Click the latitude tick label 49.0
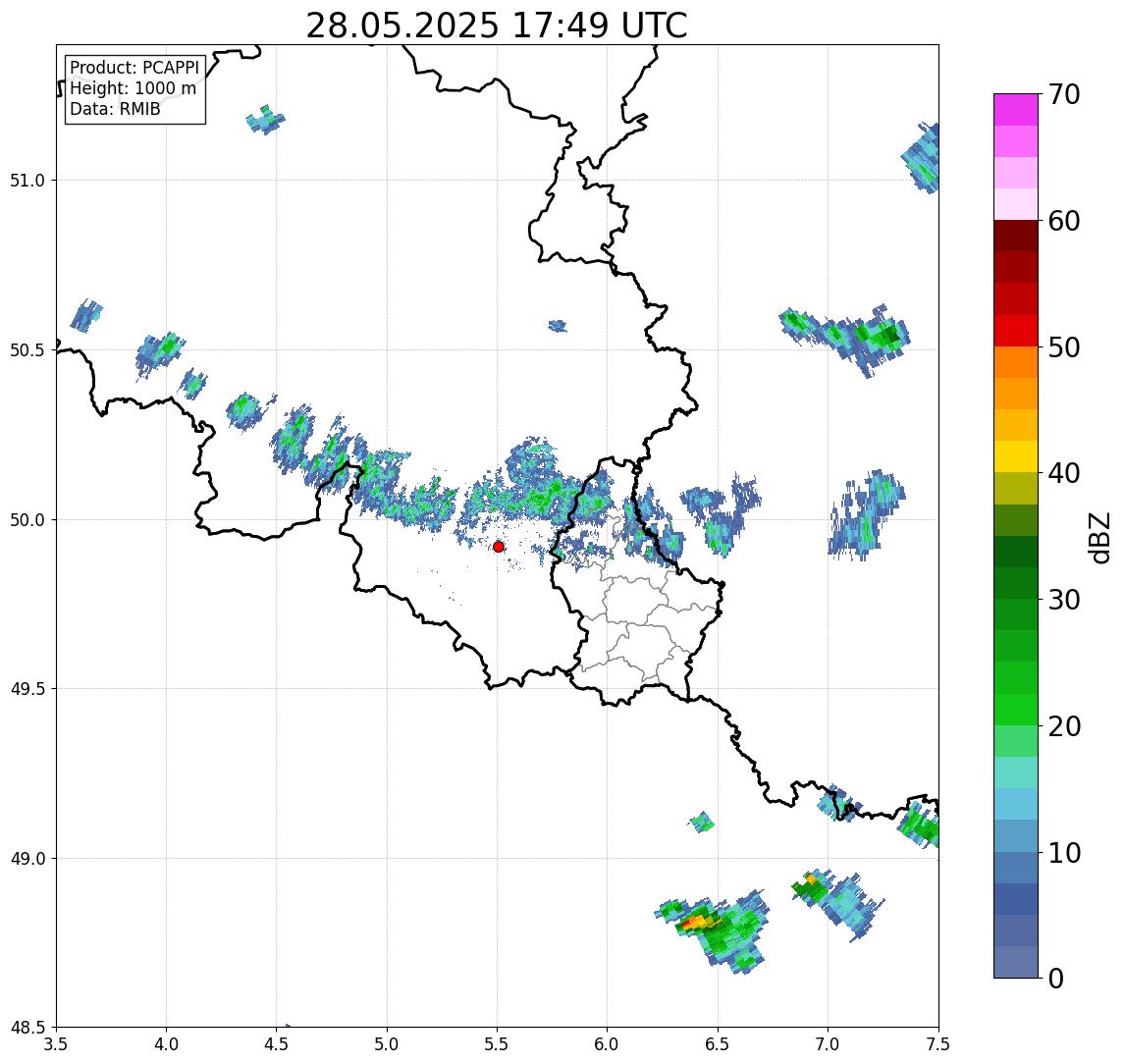 27,858
